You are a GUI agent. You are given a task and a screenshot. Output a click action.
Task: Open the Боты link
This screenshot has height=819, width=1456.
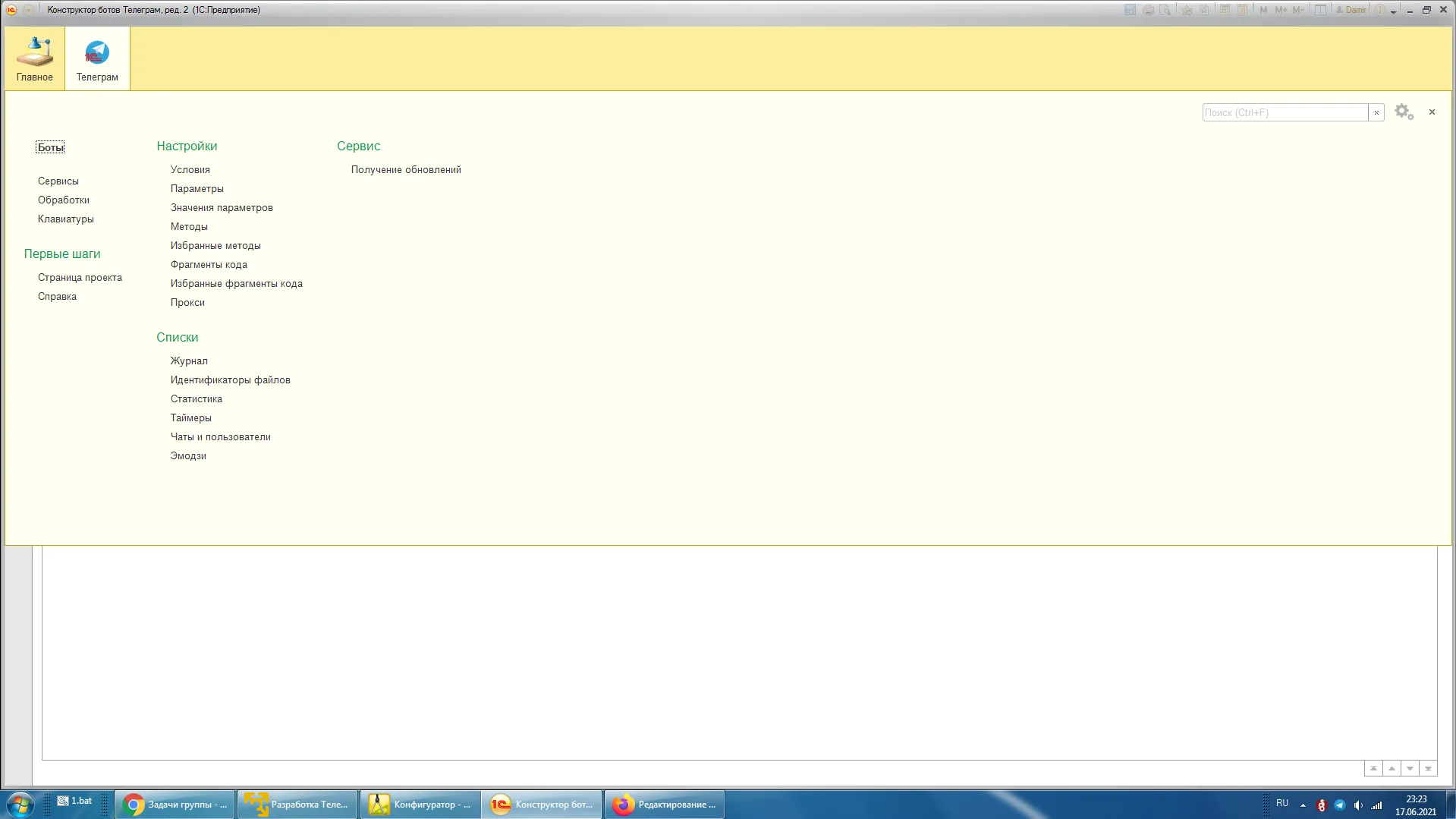coord(50,147)
